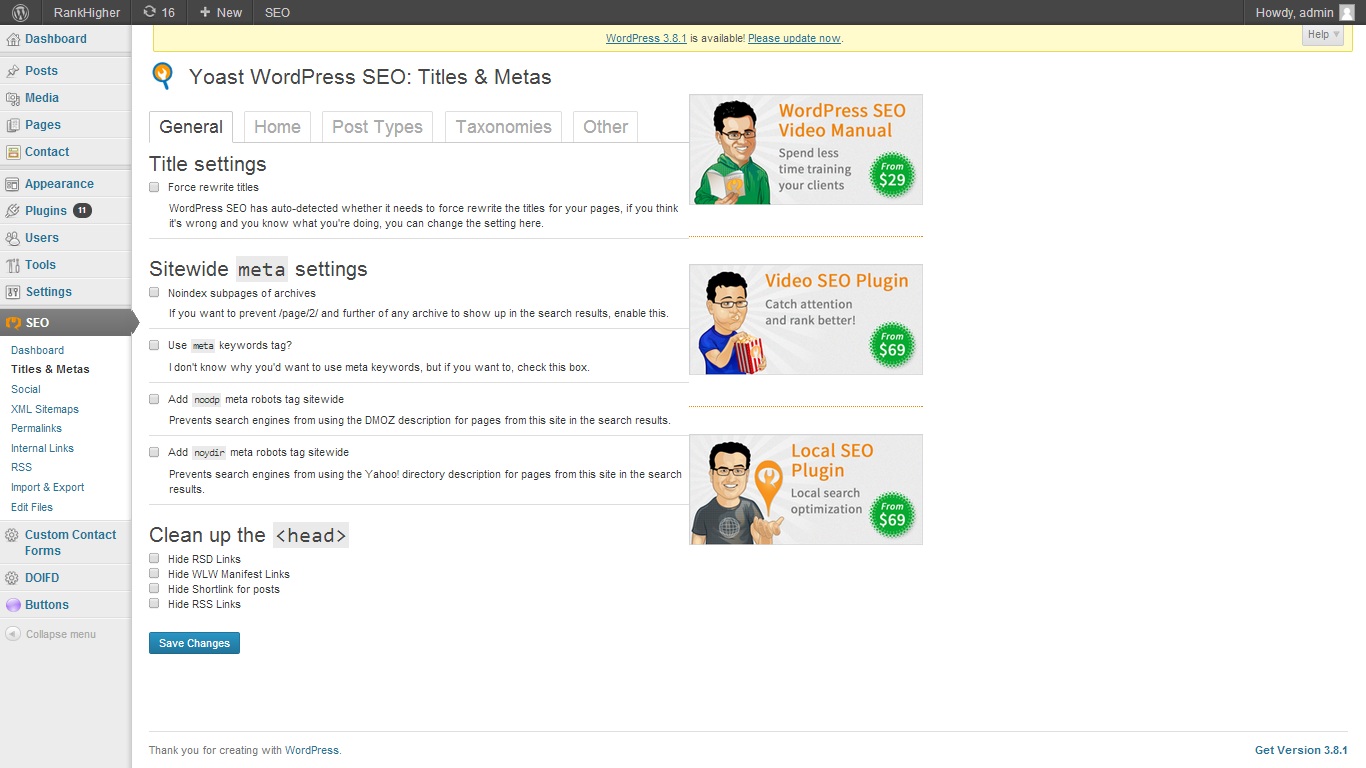Click the WordPress link in footer

tap(312, 750)
